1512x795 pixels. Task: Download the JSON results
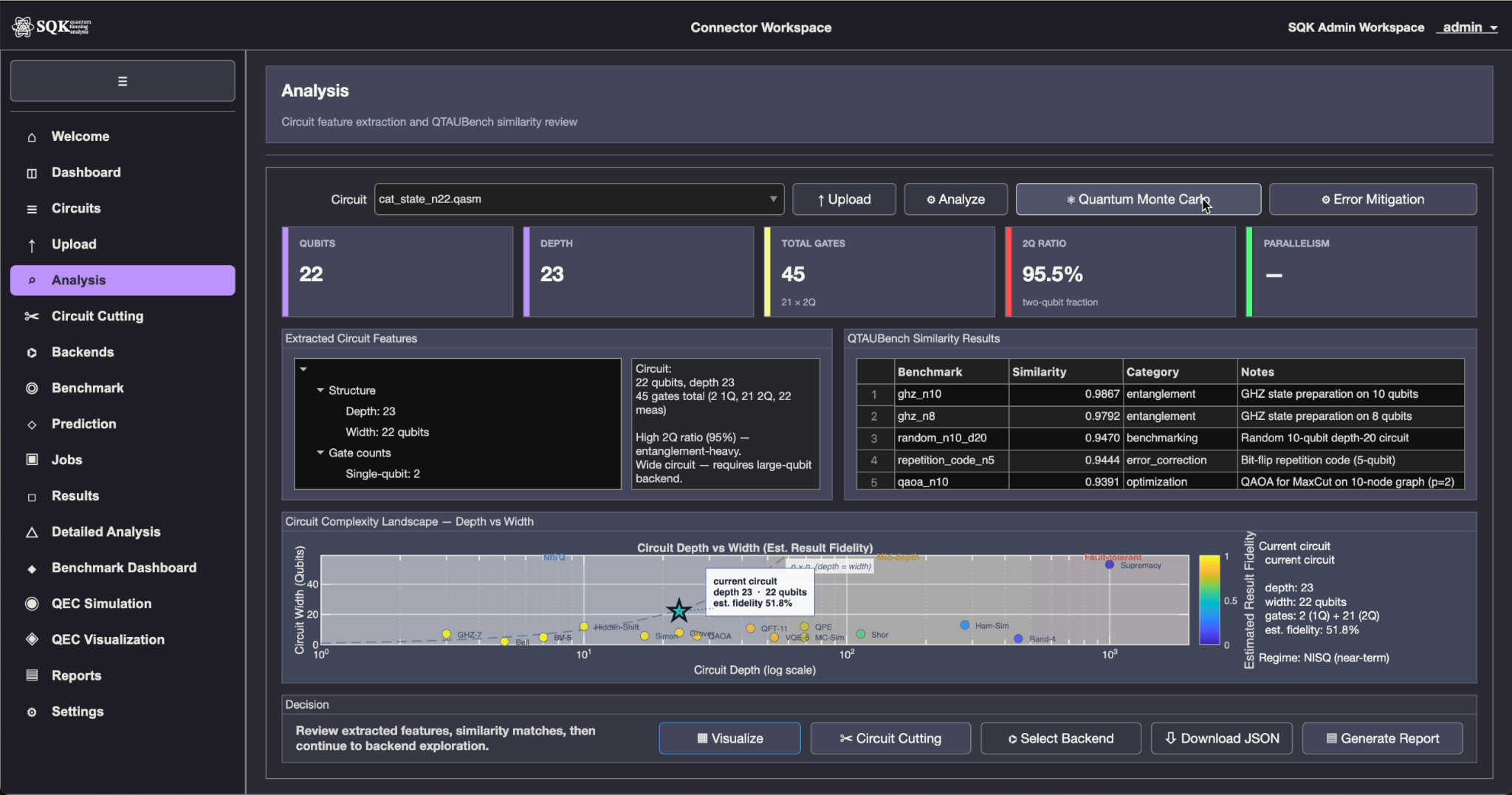(1222, 738)
